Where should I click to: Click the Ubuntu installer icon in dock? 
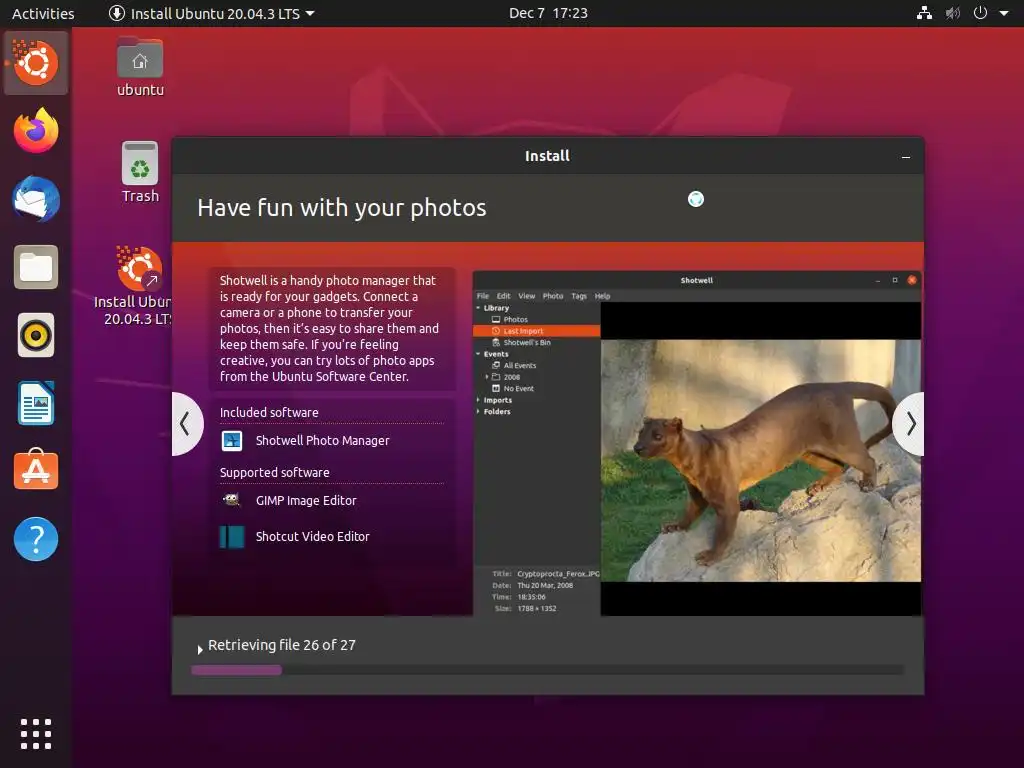(36, 63)
